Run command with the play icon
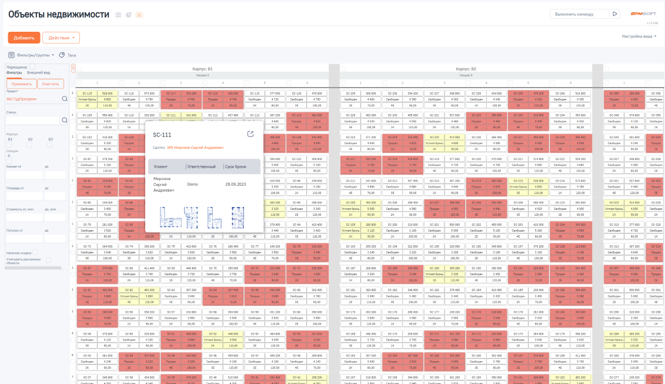Screen dimensions: 665x384 coord(615,14)
